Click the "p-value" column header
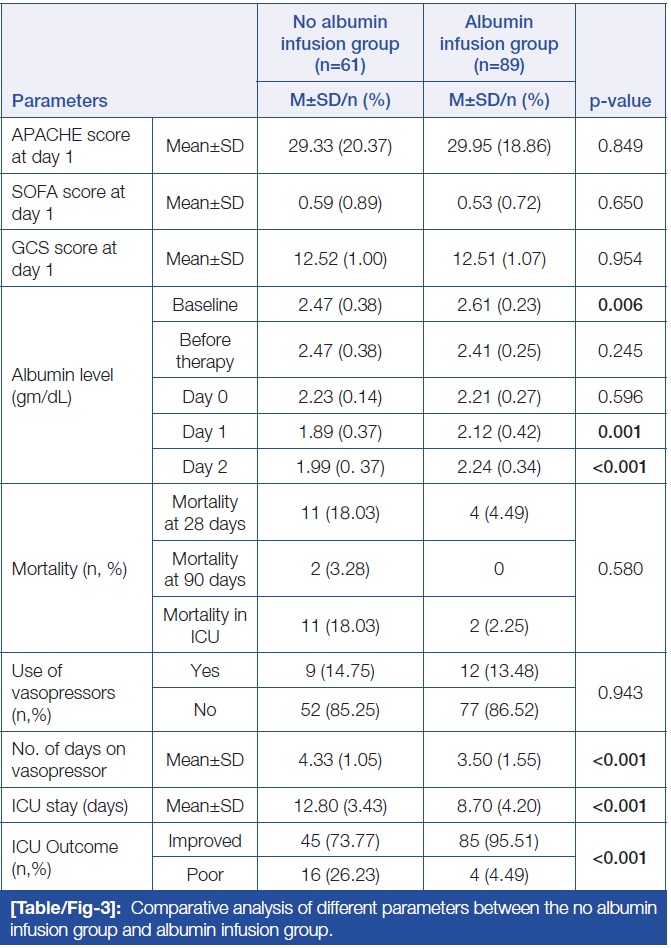Screen dimensions: 671x948 coord(621,101)
